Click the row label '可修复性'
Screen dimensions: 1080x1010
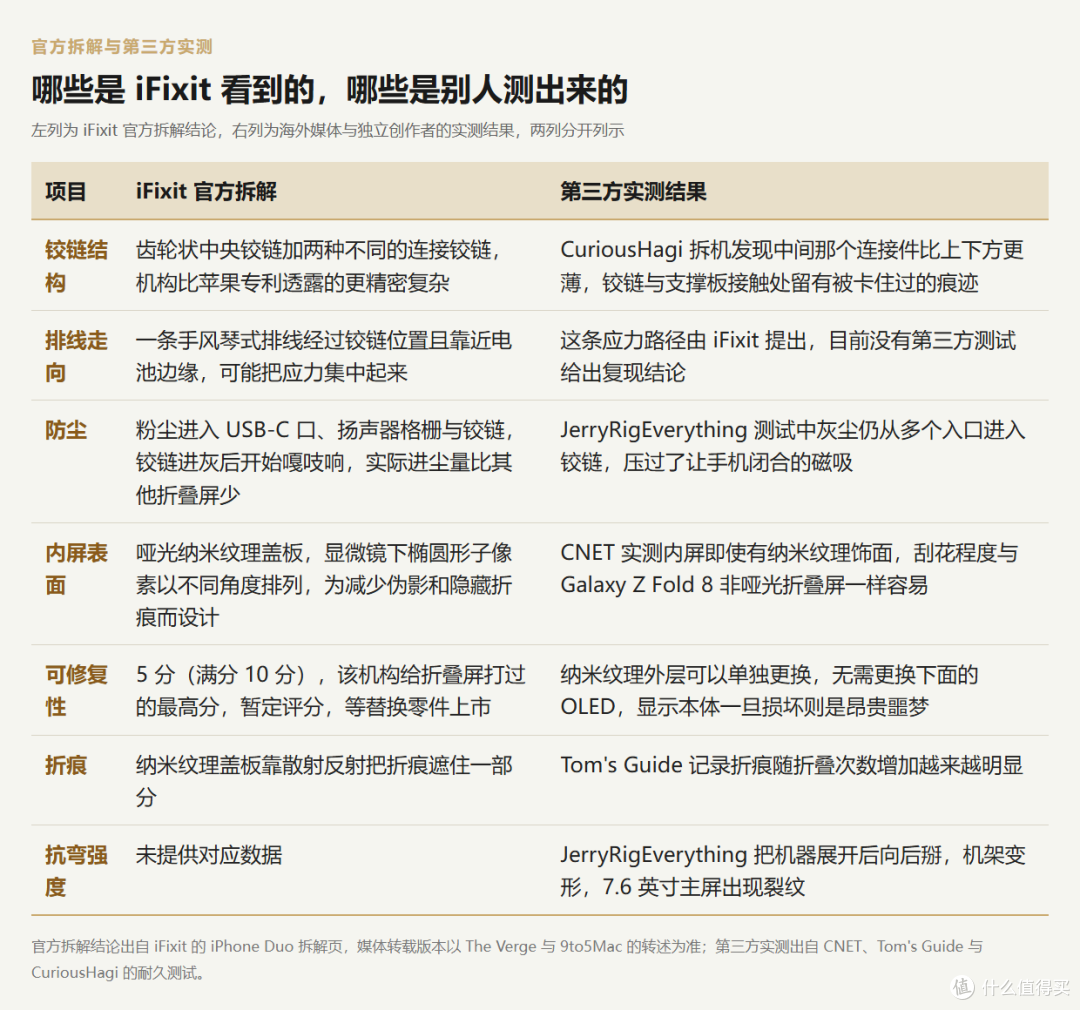pyautogui.click(x=76, y=690)
